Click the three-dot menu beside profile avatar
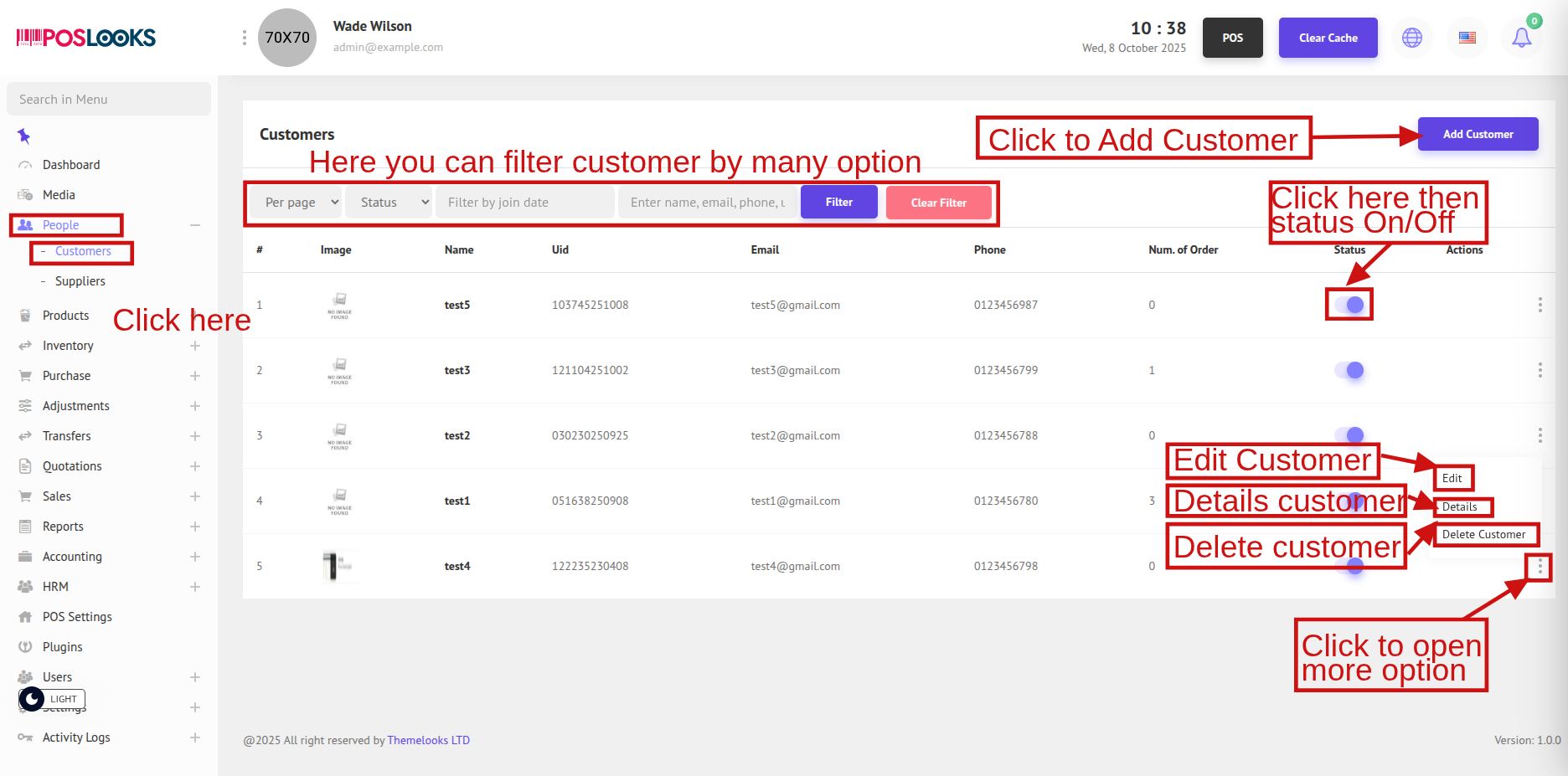The image size is (1568, 776). coord(244,38)
